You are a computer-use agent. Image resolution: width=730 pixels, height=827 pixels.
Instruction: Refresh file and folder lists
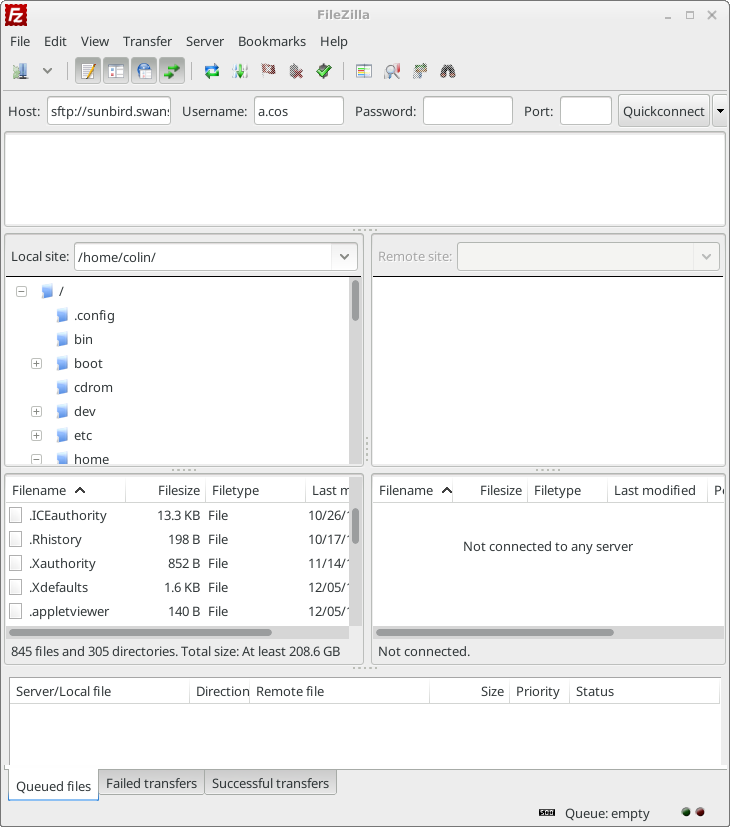[212, 71]
